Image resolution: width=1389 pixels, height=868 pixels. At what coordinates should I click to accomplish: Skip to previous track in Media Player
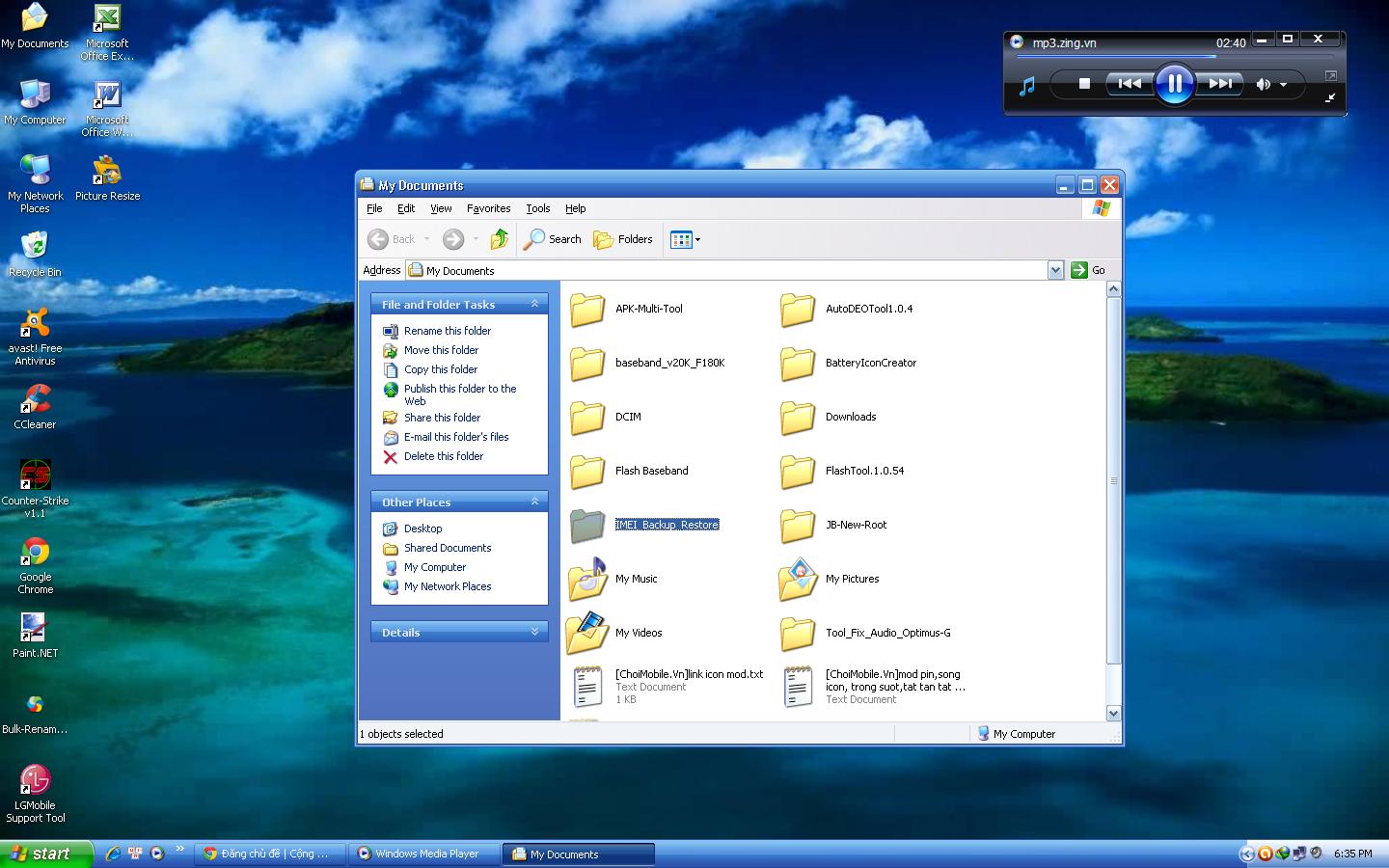pyautogui.click(x=1129, y=84)
